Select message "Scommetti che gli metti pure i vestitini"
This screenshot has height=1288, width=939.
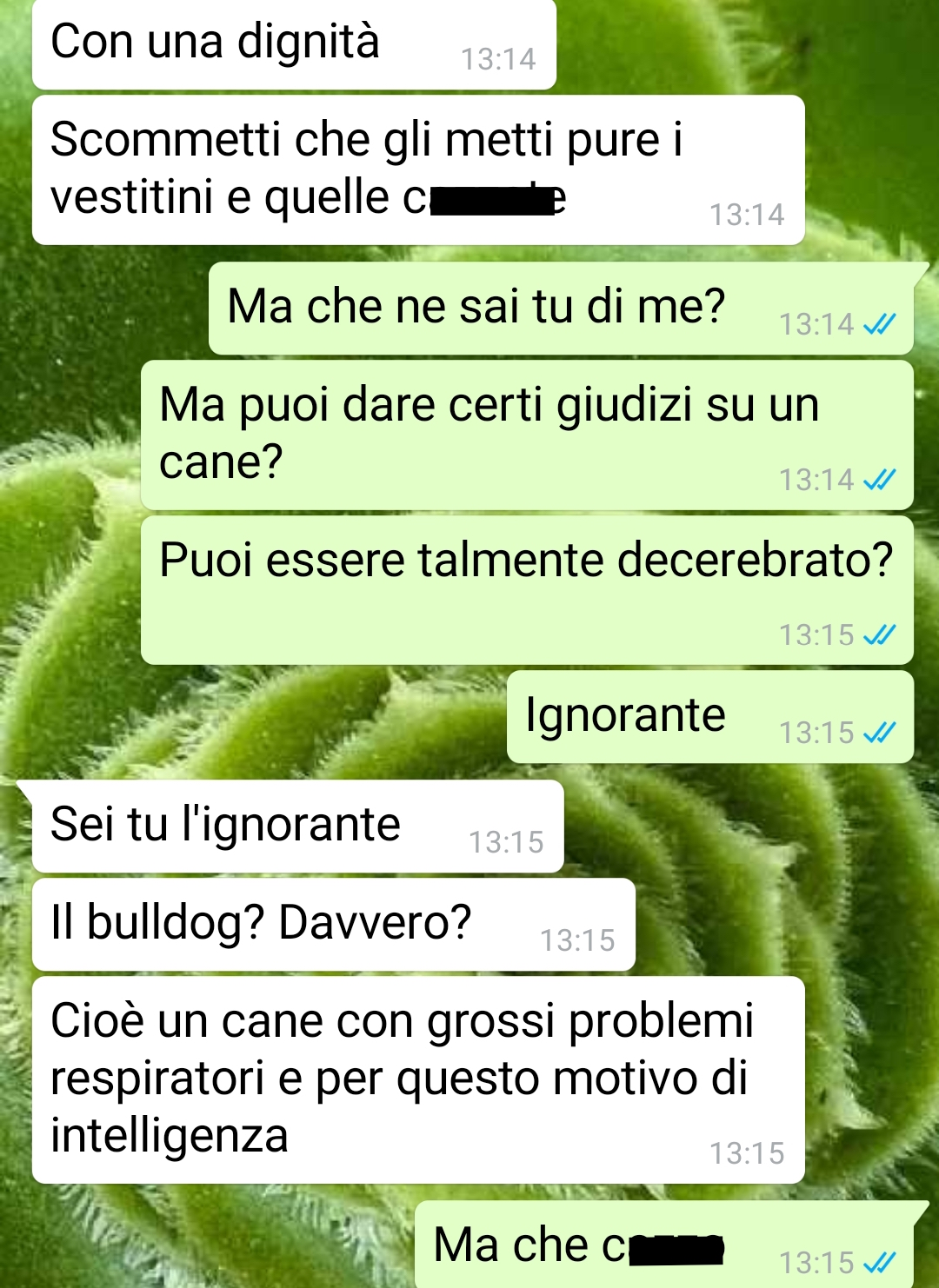[418, 169]
